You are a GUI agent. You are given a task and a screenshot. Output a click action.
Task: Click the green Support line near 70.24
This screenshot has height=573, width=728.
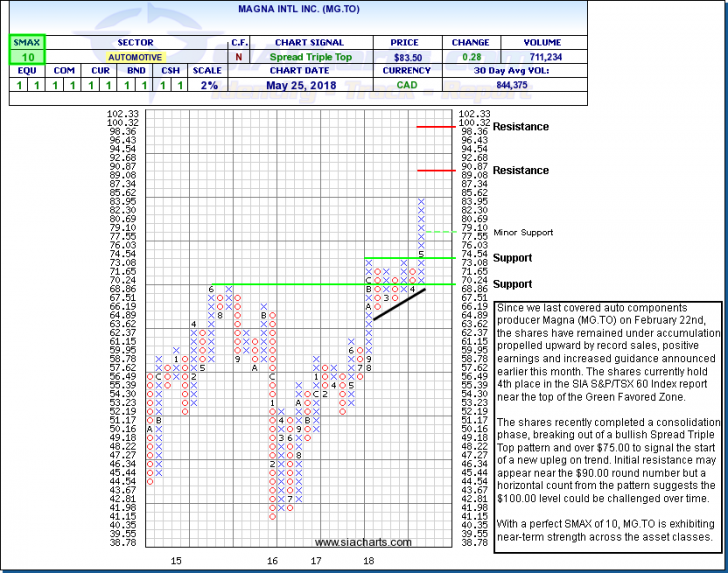coord(350,284)
